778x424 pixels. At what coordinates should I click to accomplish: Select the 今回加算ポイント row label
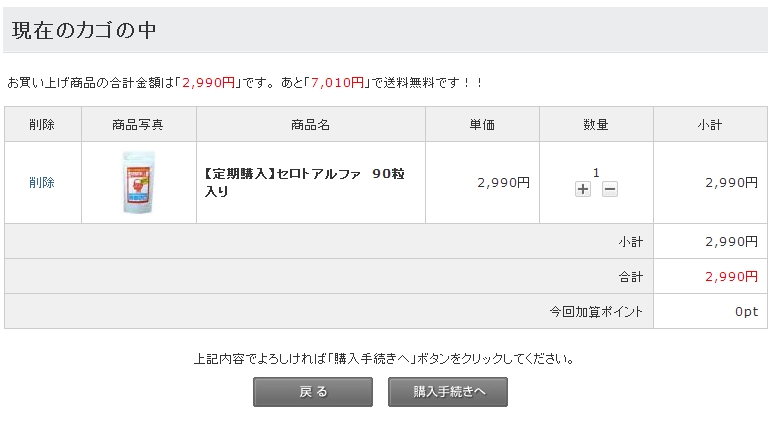coord(596,311)
